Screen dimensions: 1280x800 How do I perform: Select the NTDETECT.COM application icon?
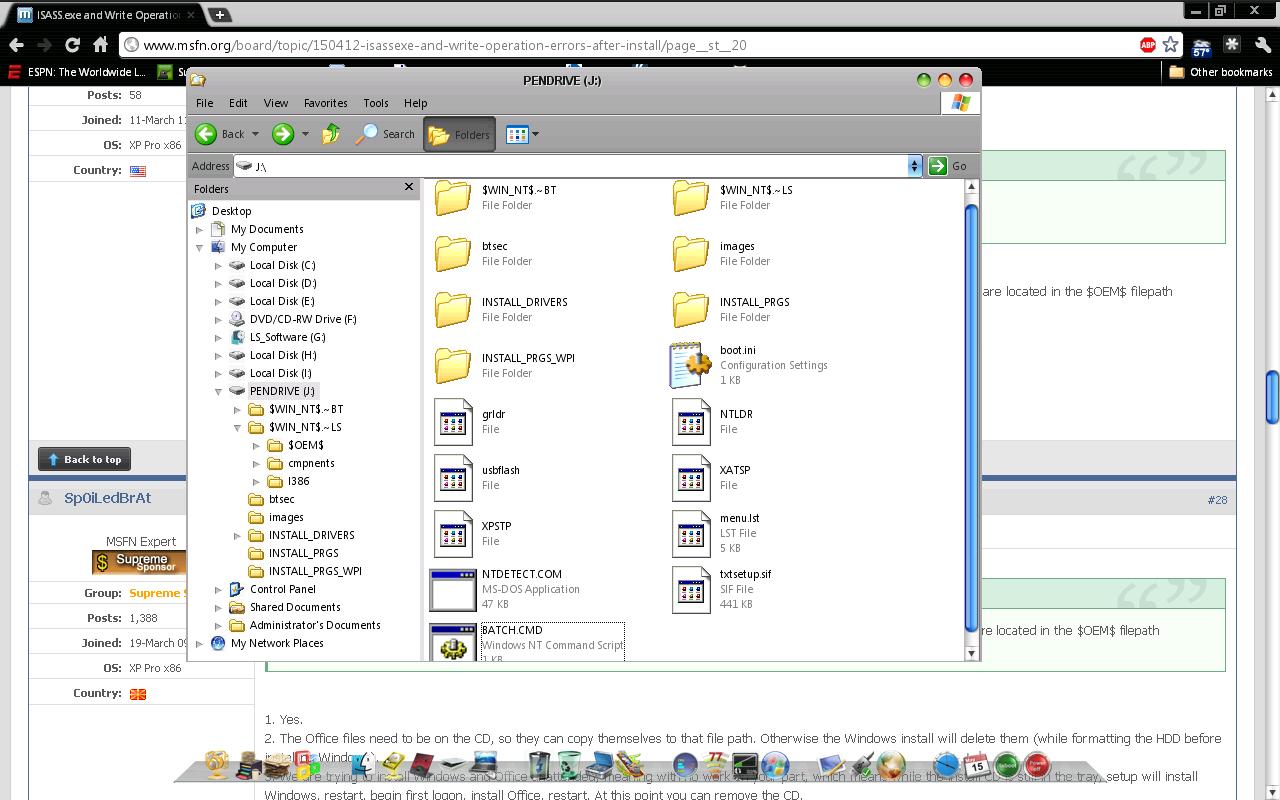click(x=453, y=590)
